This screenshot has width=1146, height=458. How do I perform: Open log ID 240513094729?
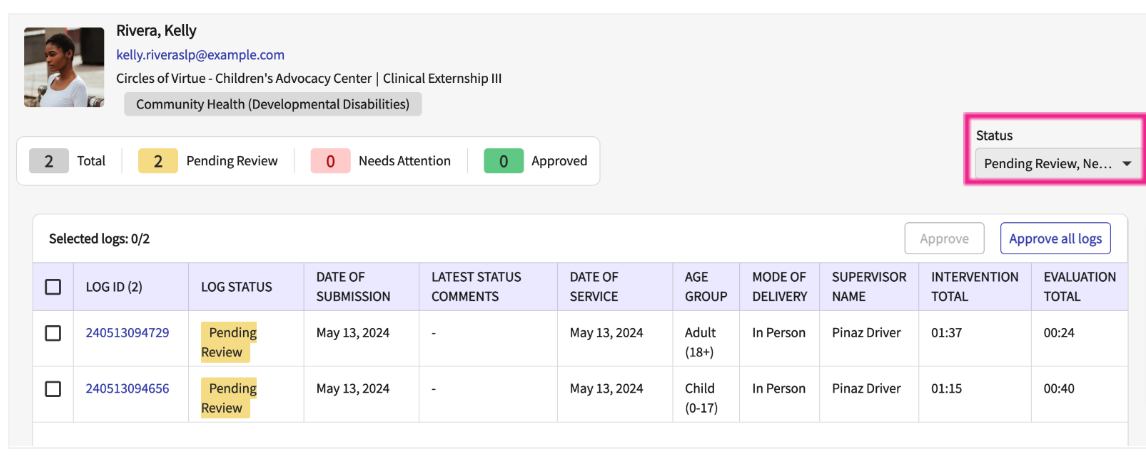point(127,333)
